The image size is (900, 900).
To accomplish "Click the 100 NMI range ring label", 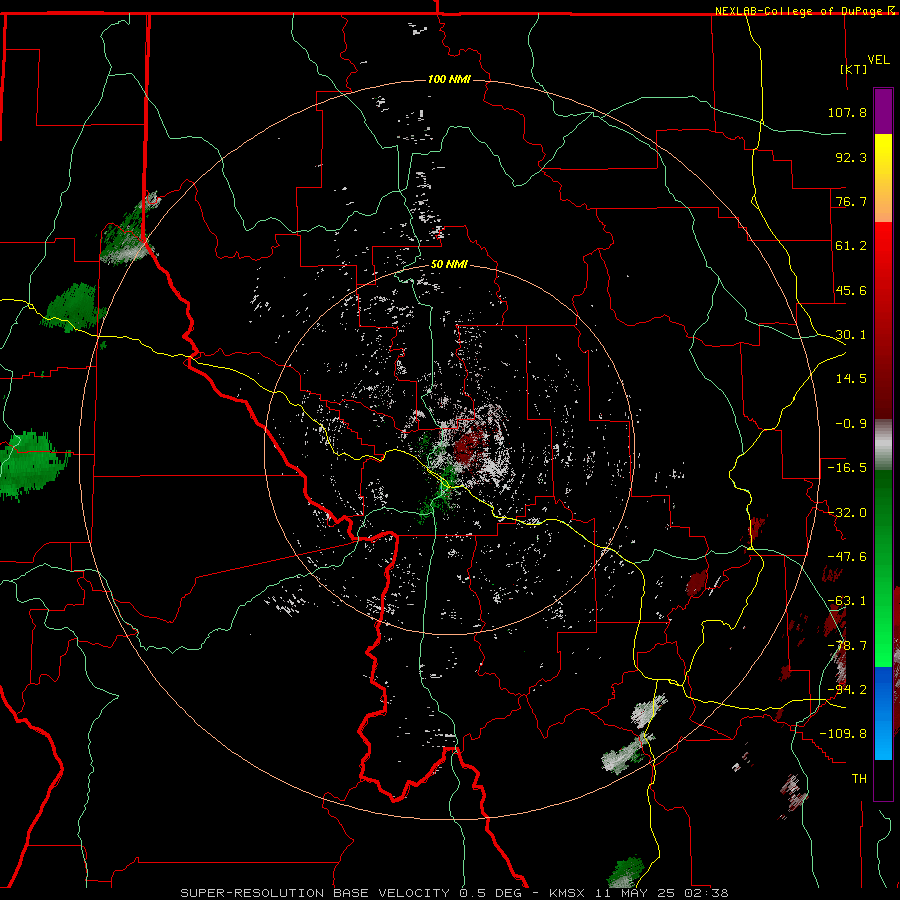I will (449, 79).
